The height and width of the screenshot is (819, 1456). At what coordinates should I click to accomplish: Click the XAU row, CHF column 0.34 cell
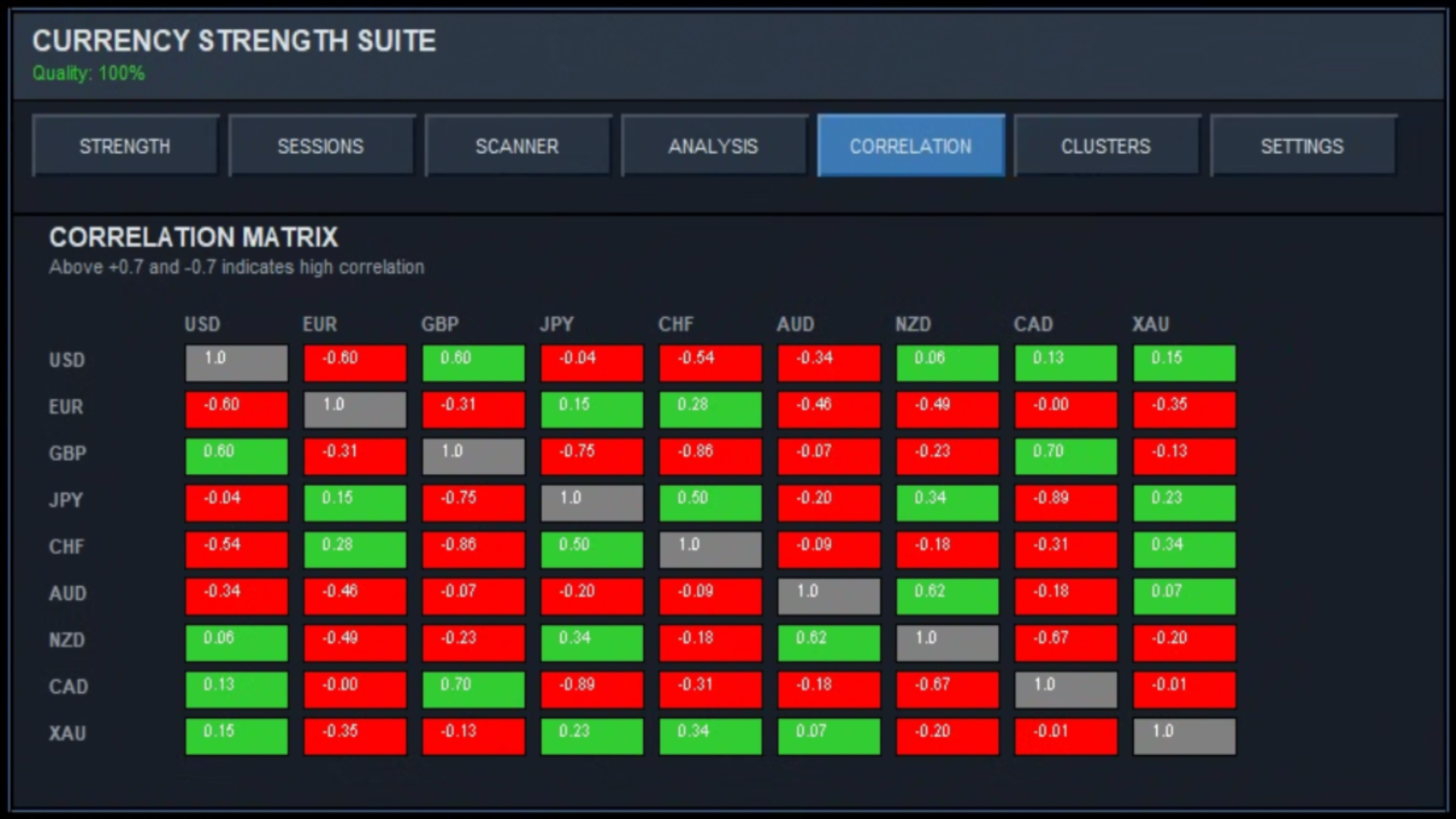(710, 736)
